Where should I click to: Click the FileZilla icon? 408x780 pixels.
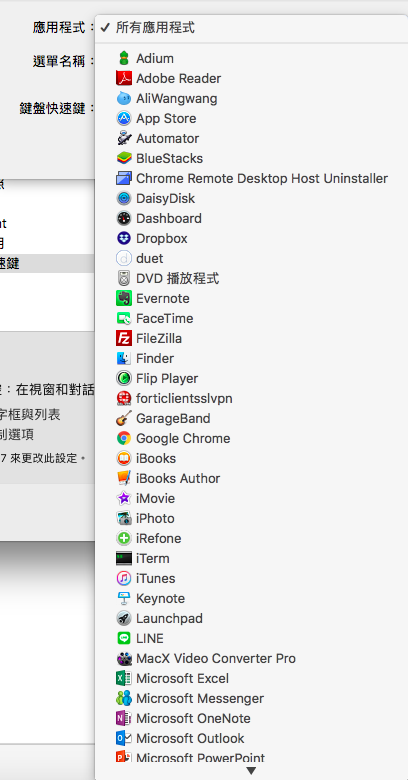coord(123,338)
